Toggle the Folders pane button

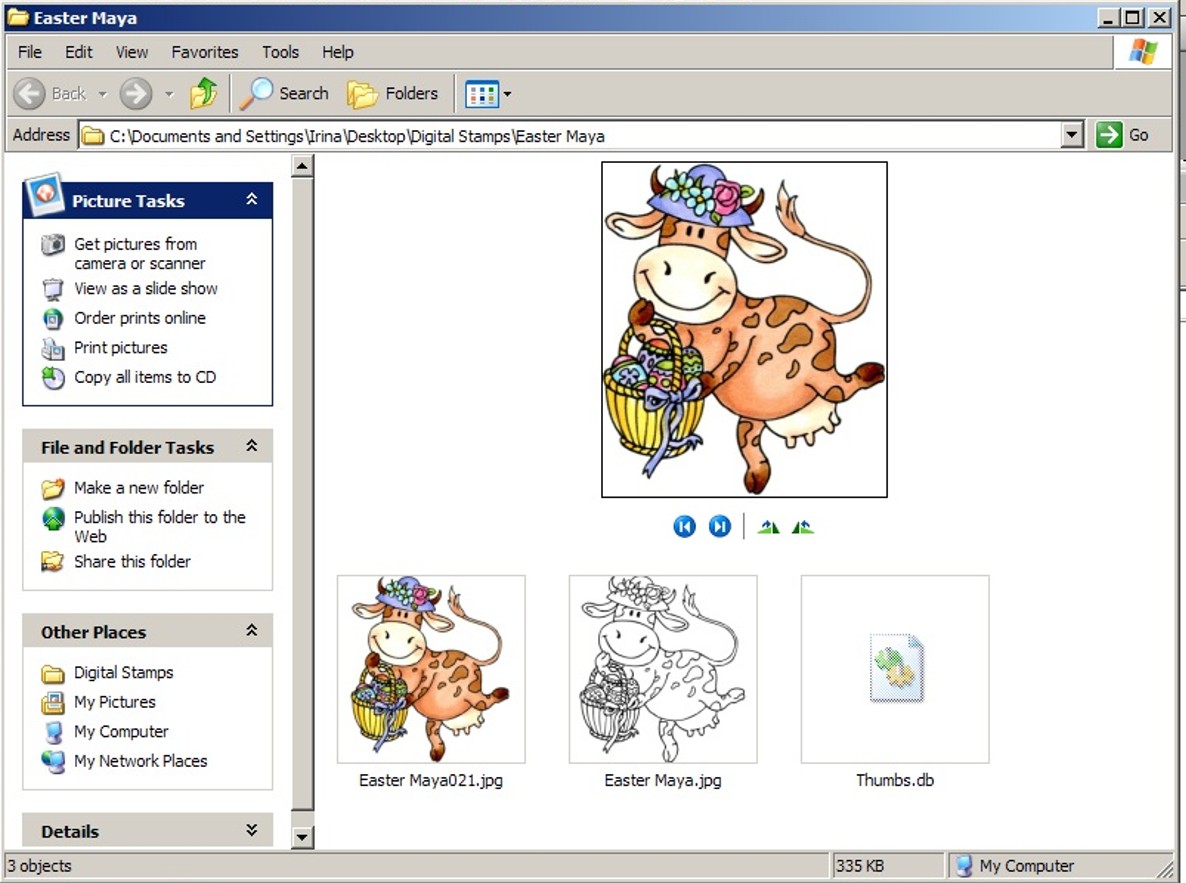click(x=393, y=94)
